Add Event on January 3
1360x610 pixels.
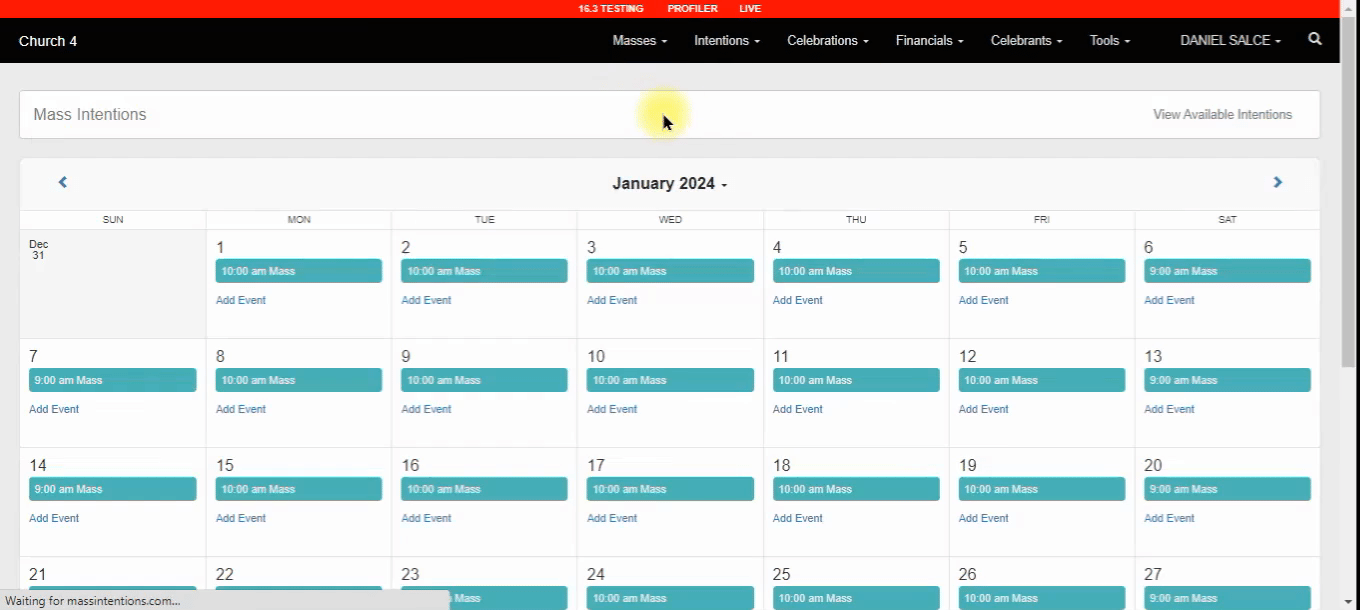coord(612,300)
